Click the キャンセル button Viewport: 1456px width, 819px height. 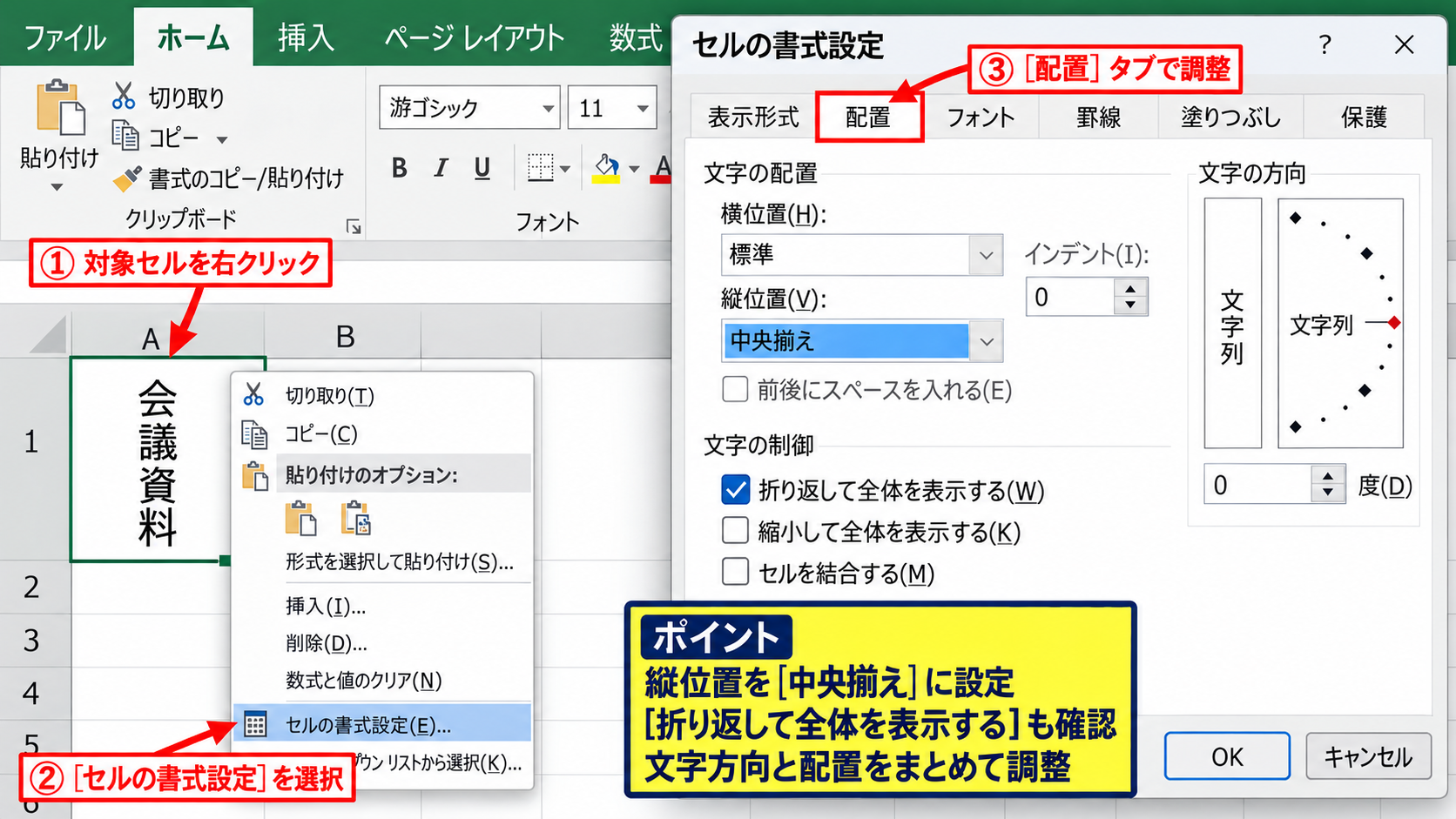pyautogui.click(x=1368, y=756)
